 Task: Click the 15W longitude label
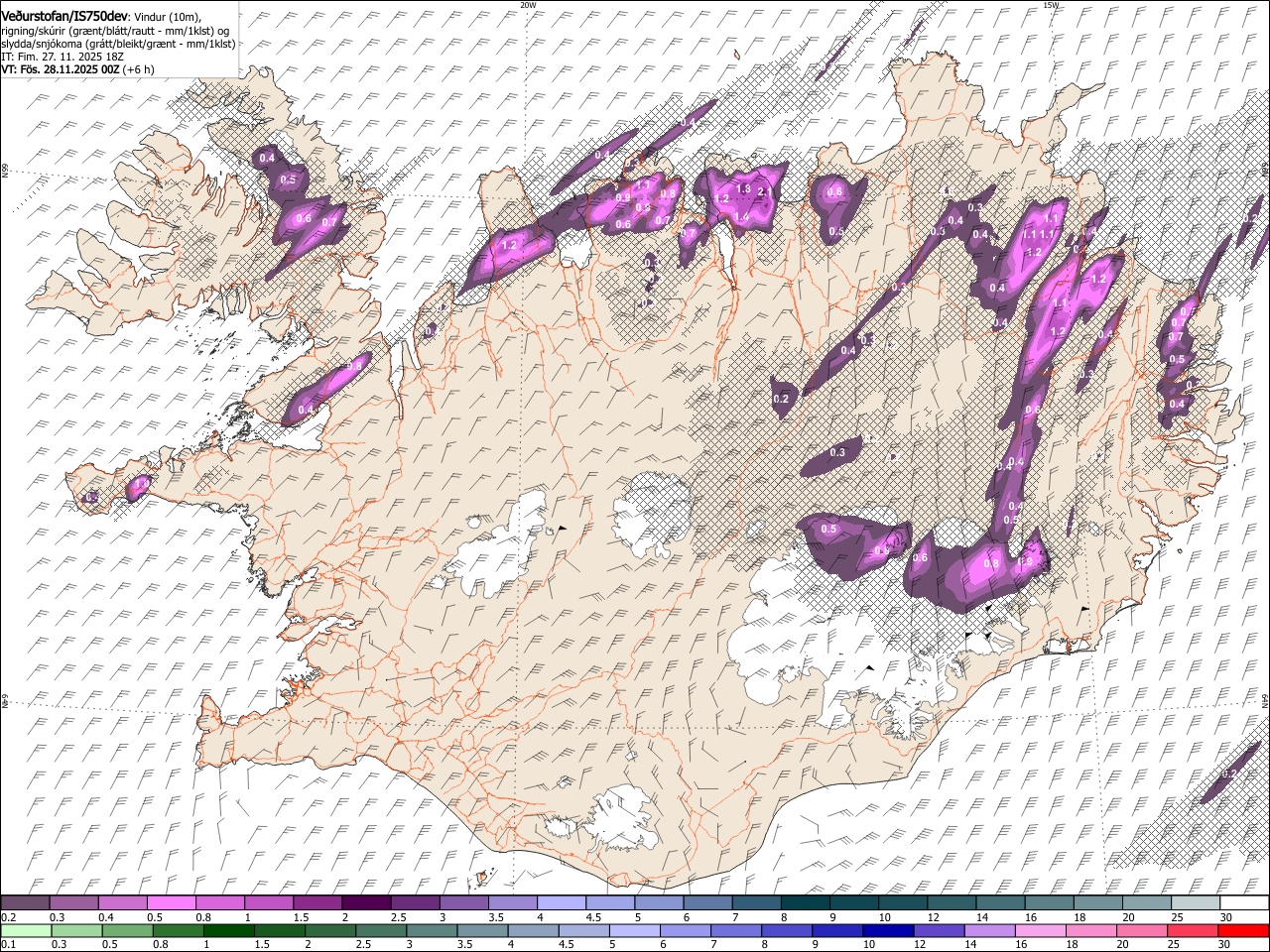(x=1051, y=5)
